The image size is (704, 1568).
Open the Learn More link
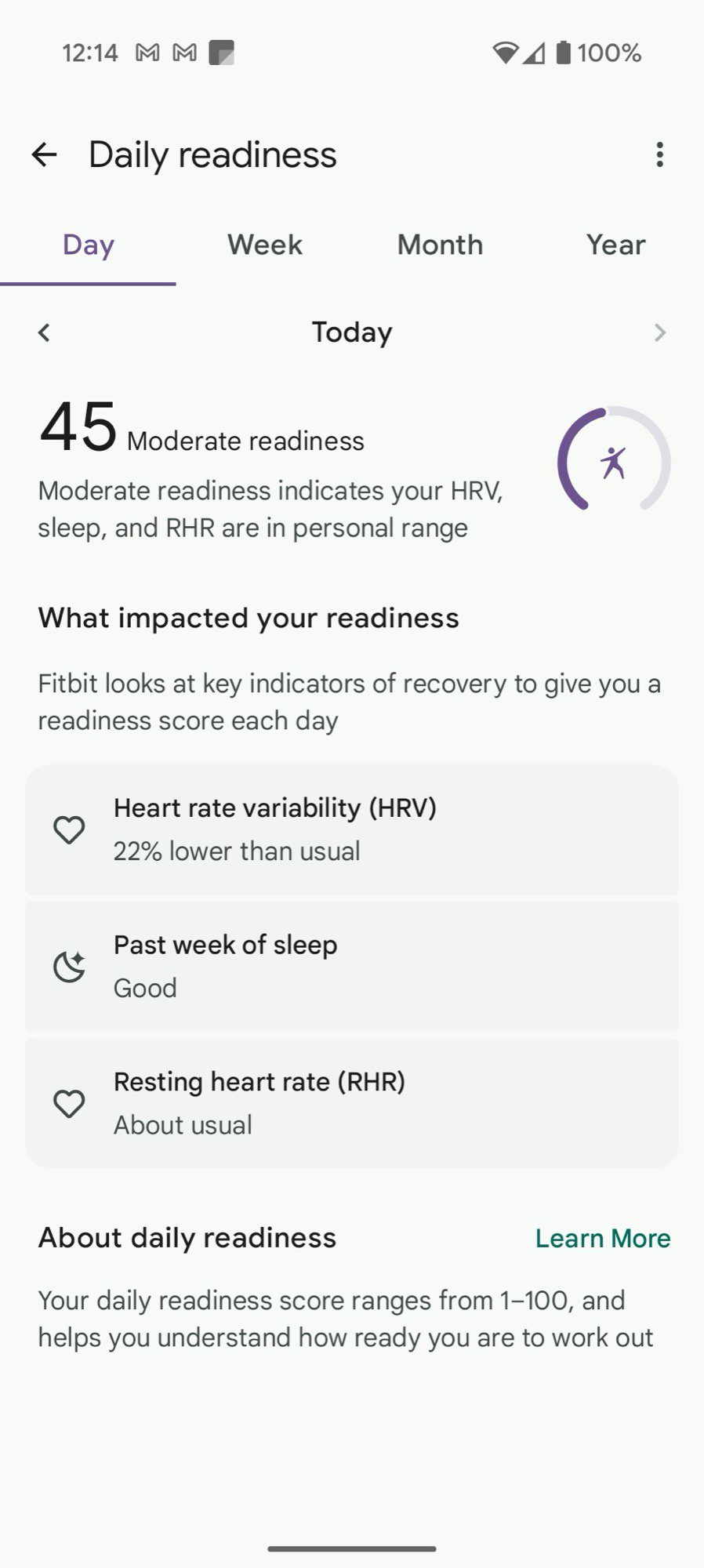click(x=602, y=1238)
